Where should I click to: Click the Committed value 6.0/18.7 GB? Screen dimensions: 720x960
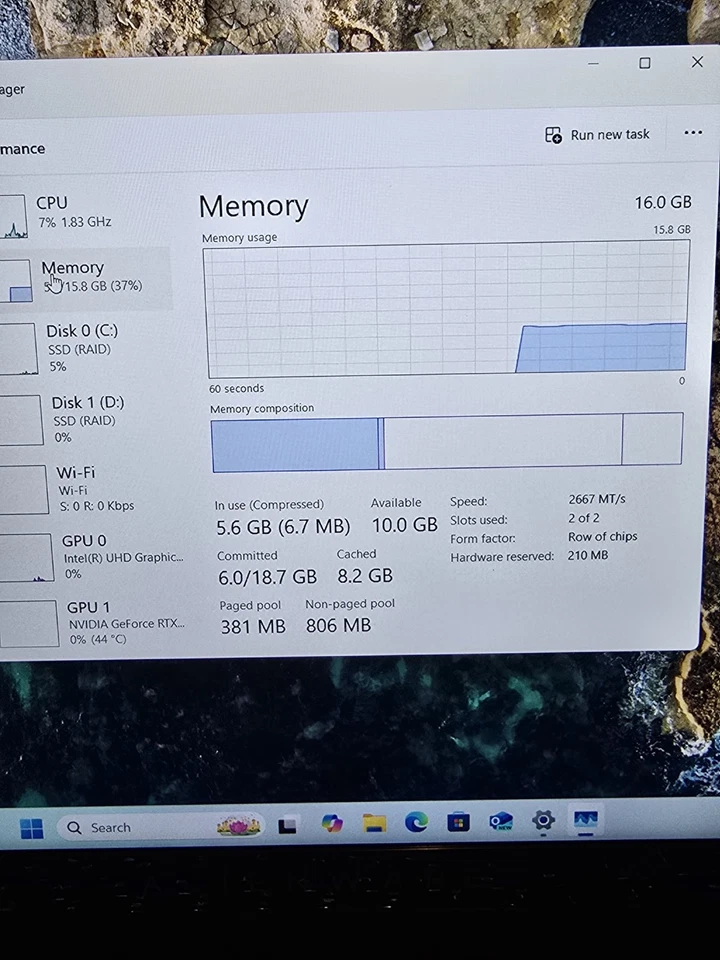coord(268,577)
